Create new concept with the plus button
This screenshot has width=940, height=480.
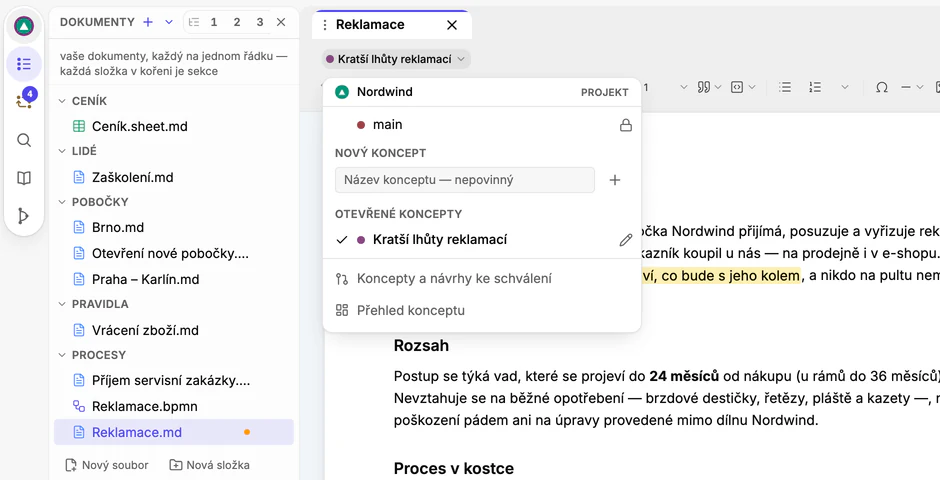coord(614,180)
